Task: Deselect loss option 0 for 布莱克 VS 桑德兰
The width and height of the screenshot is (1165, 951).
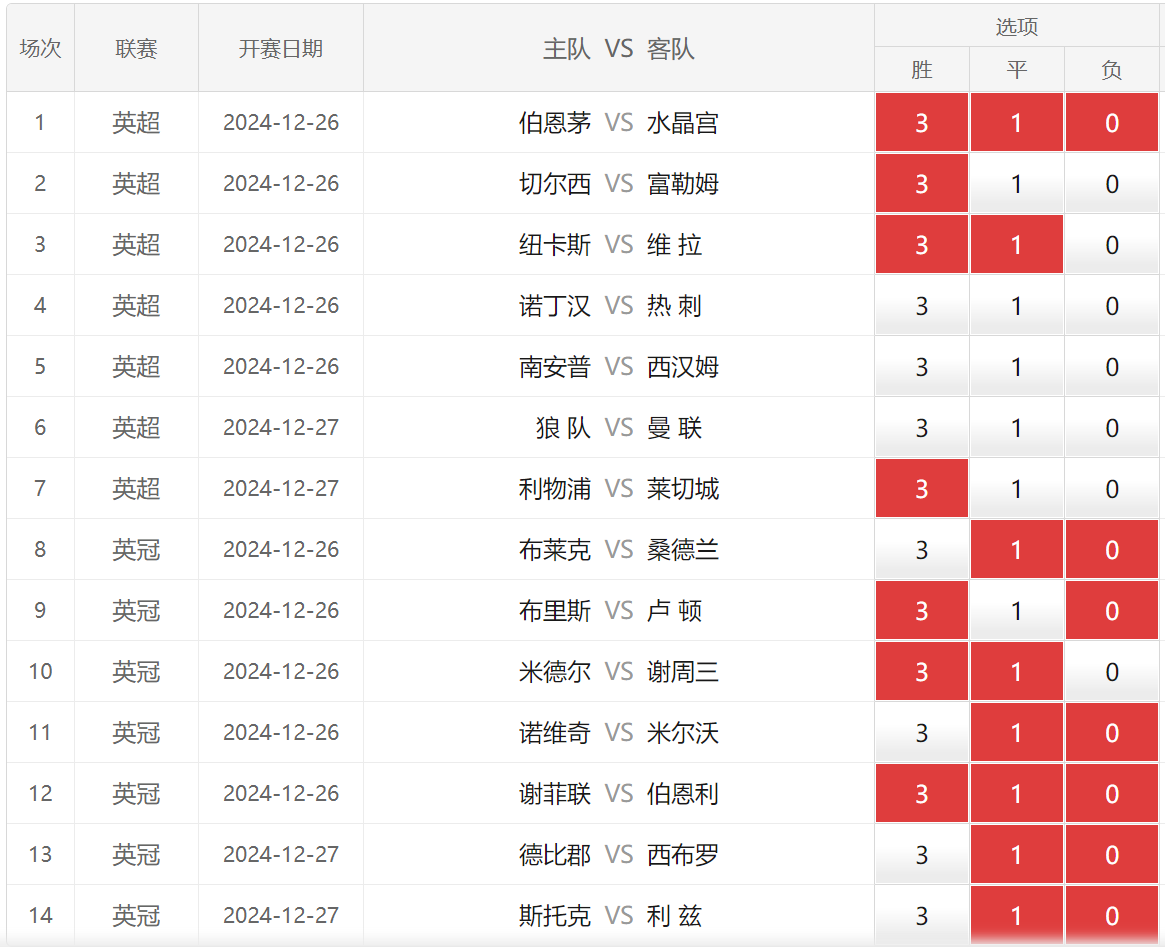Action: point(1112,549)
